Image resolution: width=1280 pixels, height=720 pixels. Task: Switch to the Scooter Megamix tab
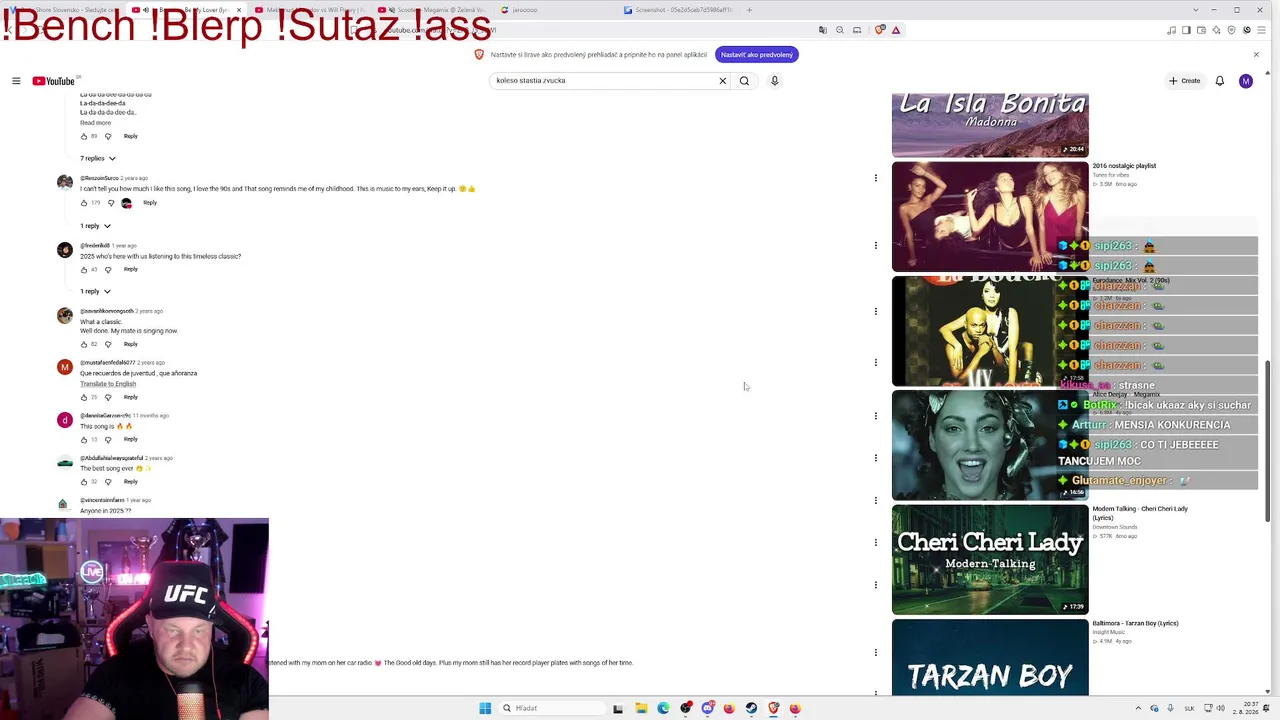tap(435, 10)
